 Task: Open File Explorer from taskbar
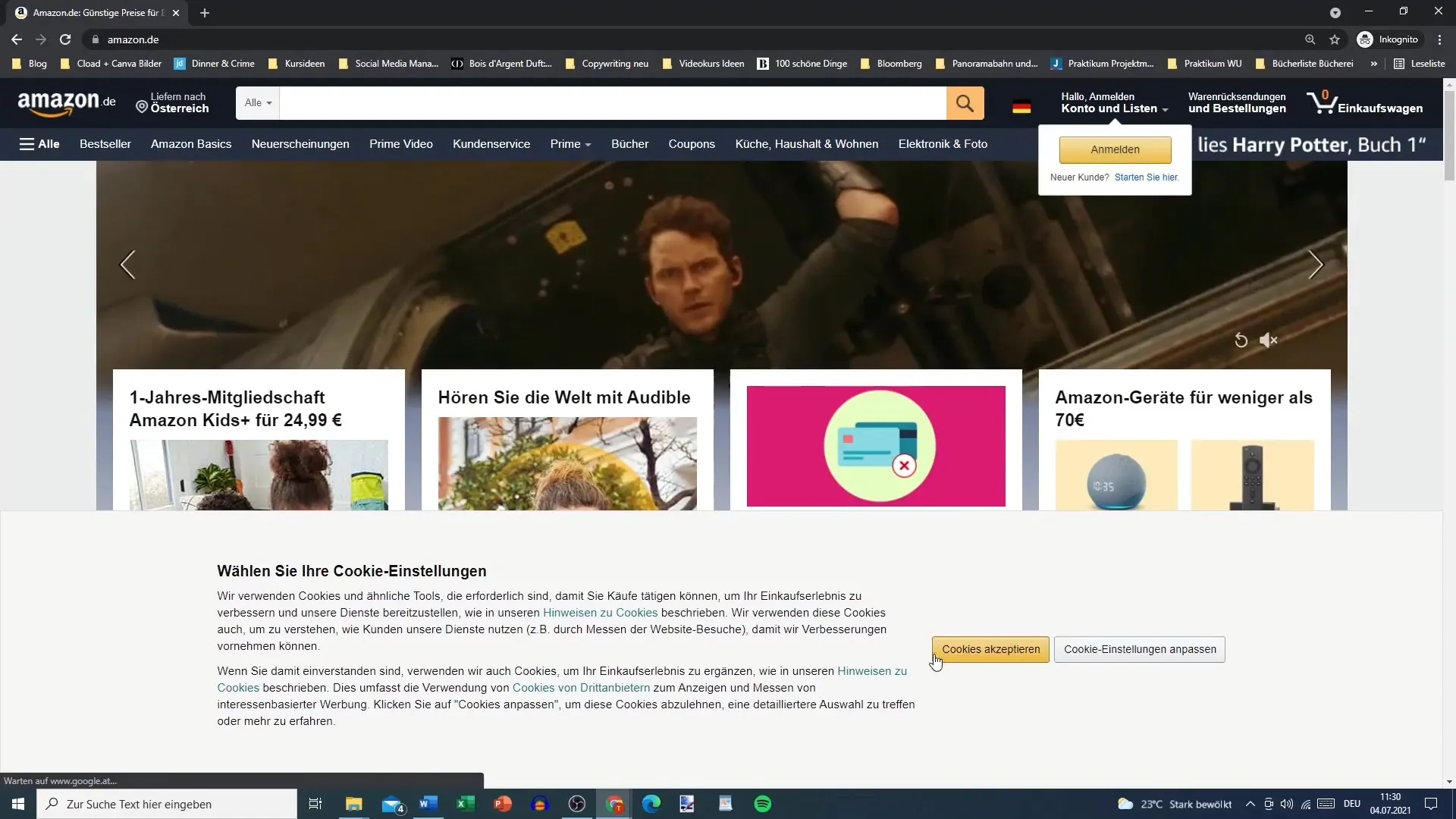click(354, 804)
